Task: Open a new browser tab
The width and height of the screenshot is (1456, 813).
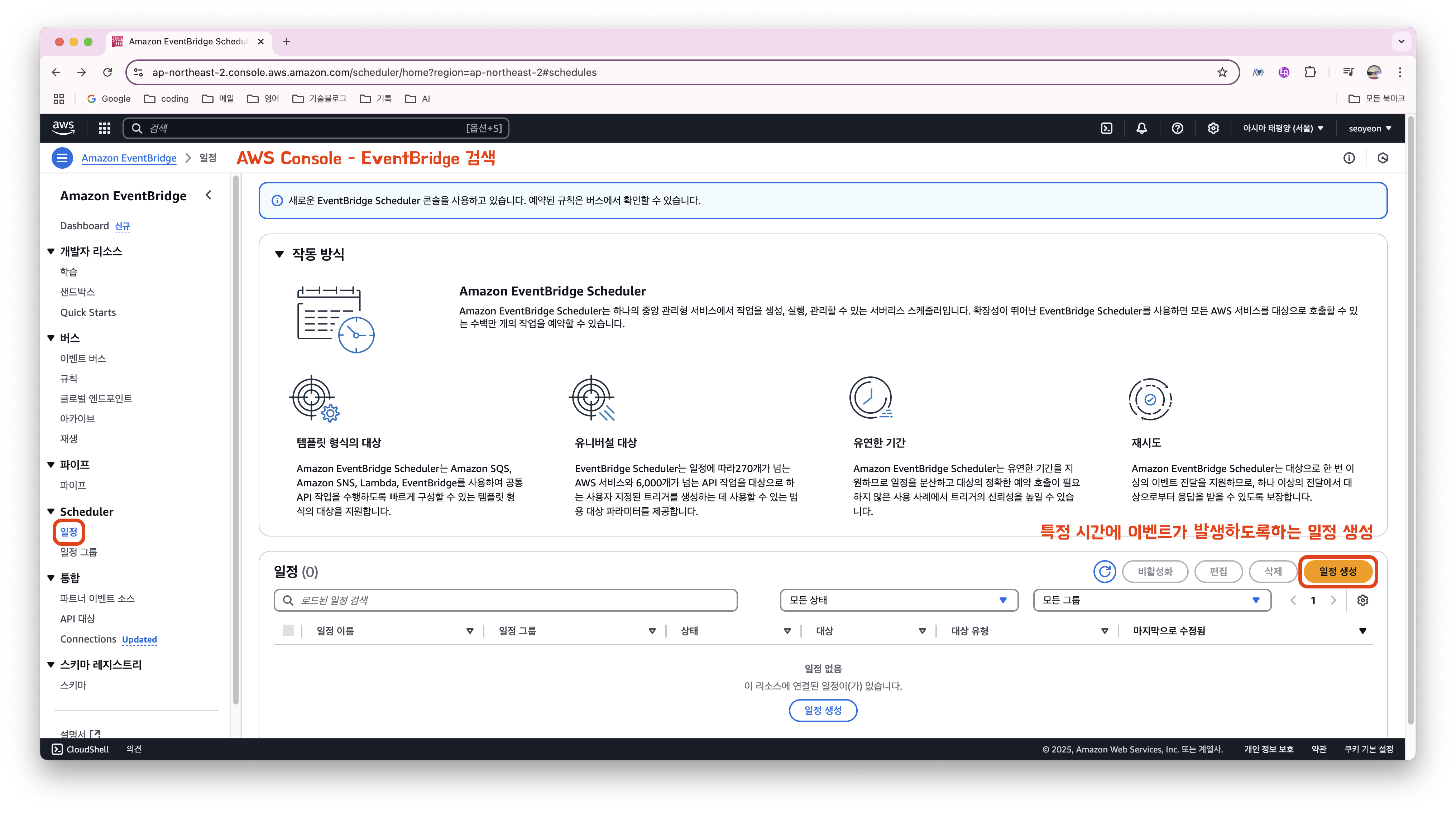Action: 287,41
